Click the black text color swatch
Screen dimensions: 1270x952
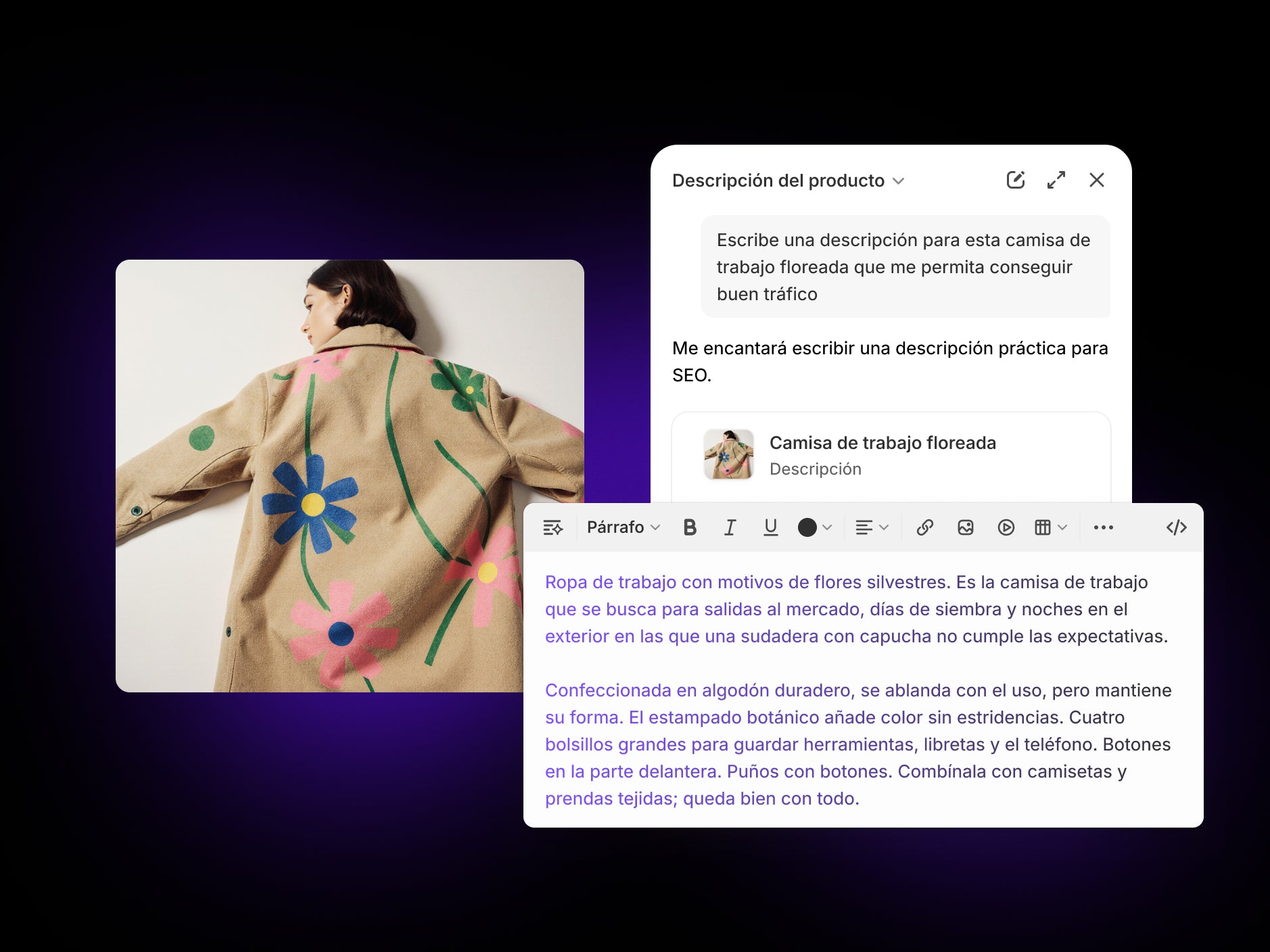click(807, 527)
